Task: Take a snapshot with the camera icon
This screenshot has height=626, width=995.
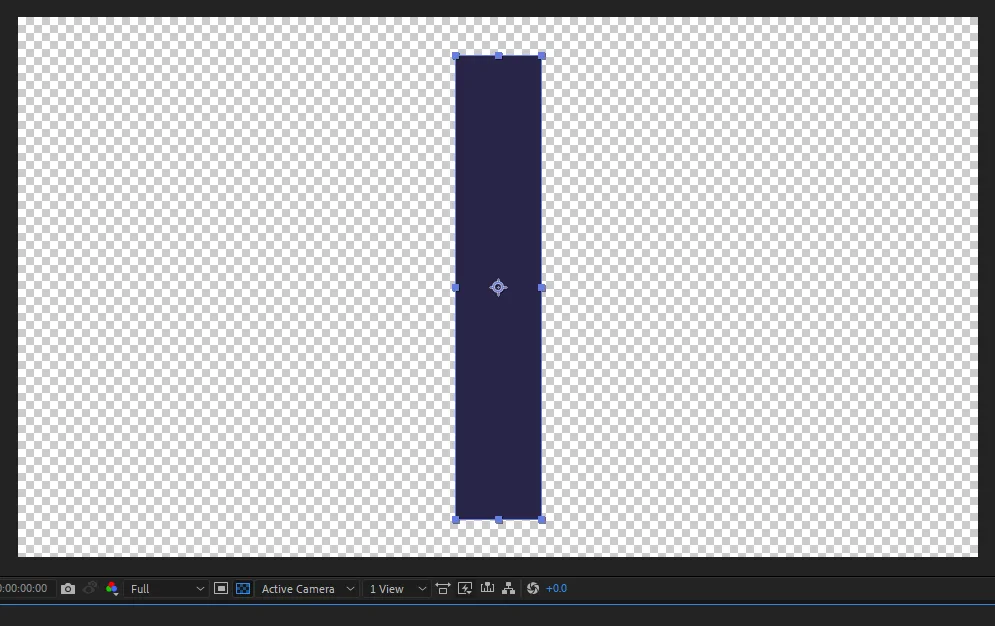Action: (68, 589)
